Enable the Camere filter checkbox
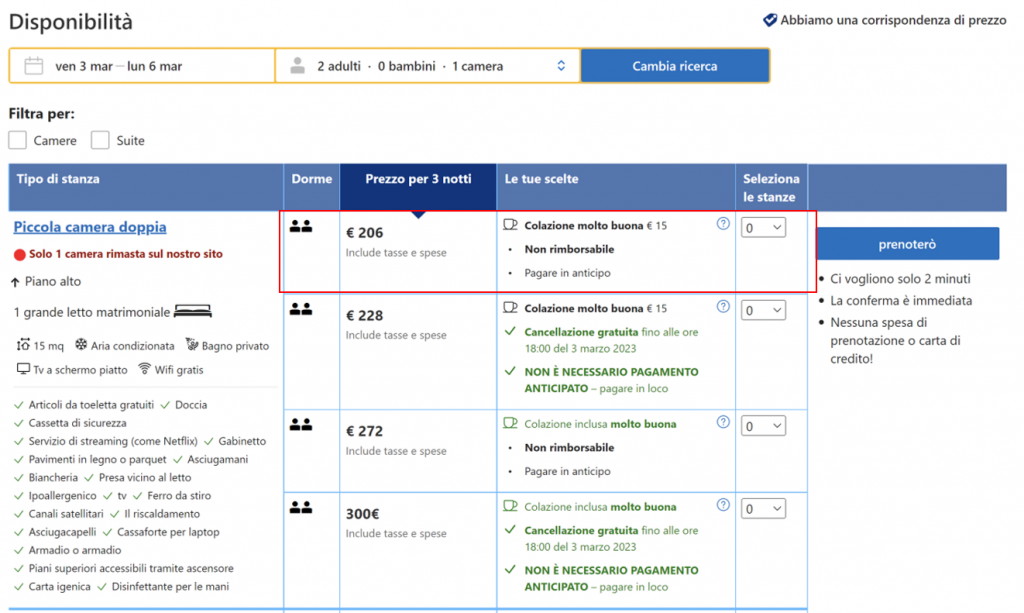The width and height of the screenshot is (1024, 613). (x=18, y=140)
